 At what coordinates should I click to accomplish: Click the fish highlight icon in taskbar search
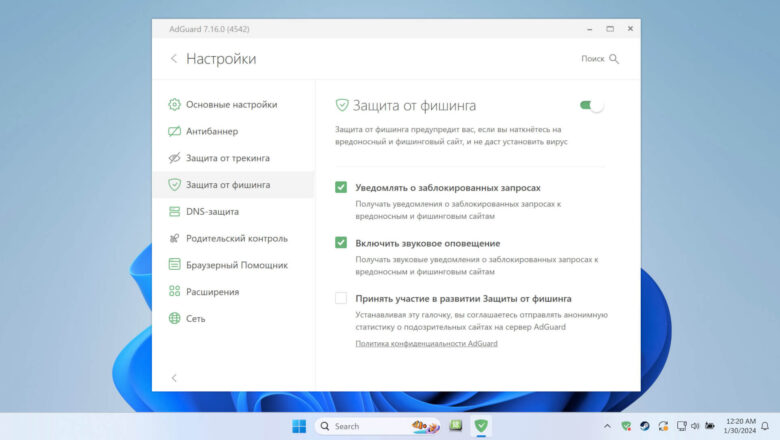click(425, 426)
